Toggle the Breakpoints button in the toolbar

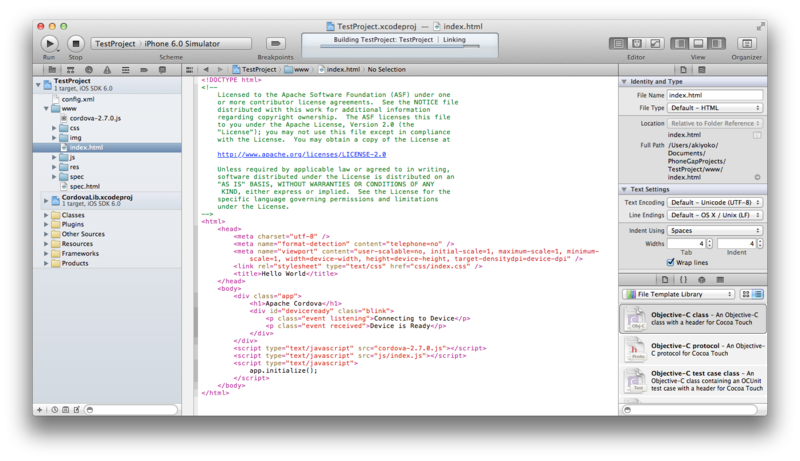pyautogui.click(x=276, y=44)
